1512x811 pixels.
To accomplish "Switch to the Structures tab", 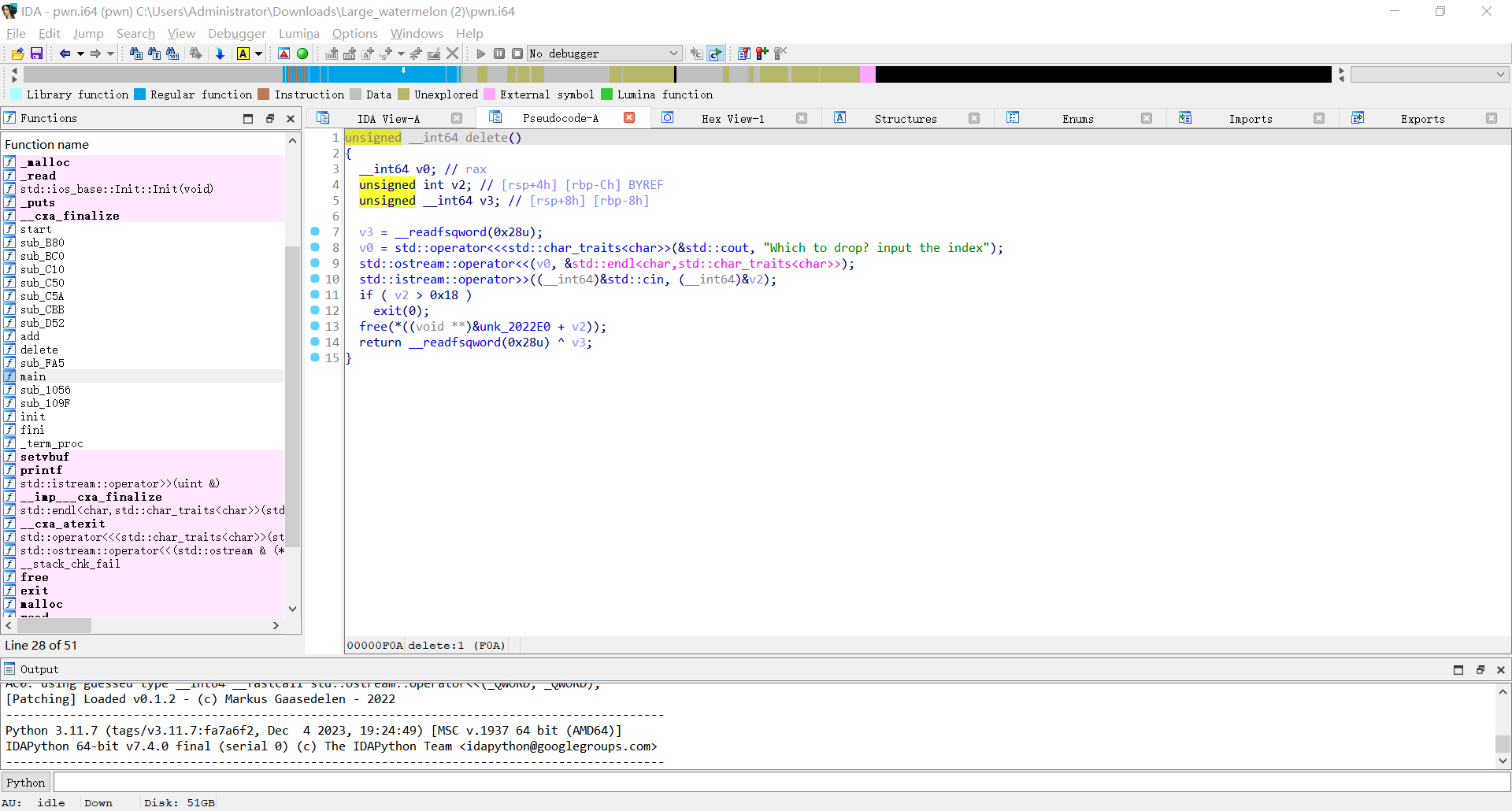I will 906,119.
